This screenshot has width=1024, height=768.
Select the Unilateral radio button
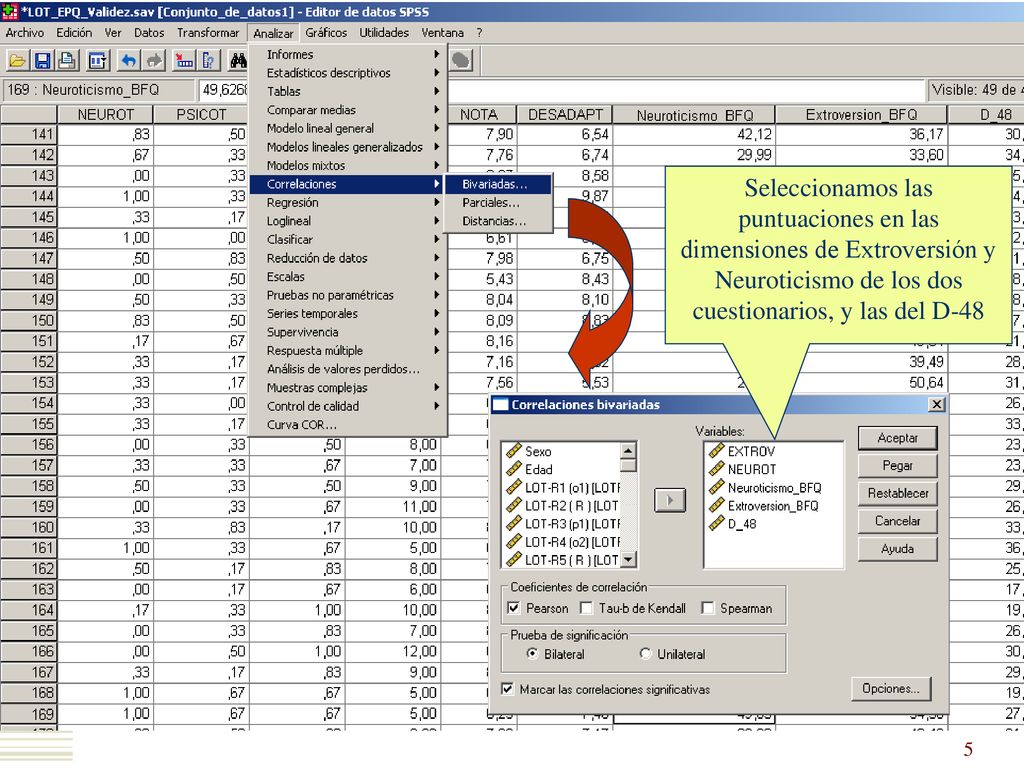(x=645, y=654)
